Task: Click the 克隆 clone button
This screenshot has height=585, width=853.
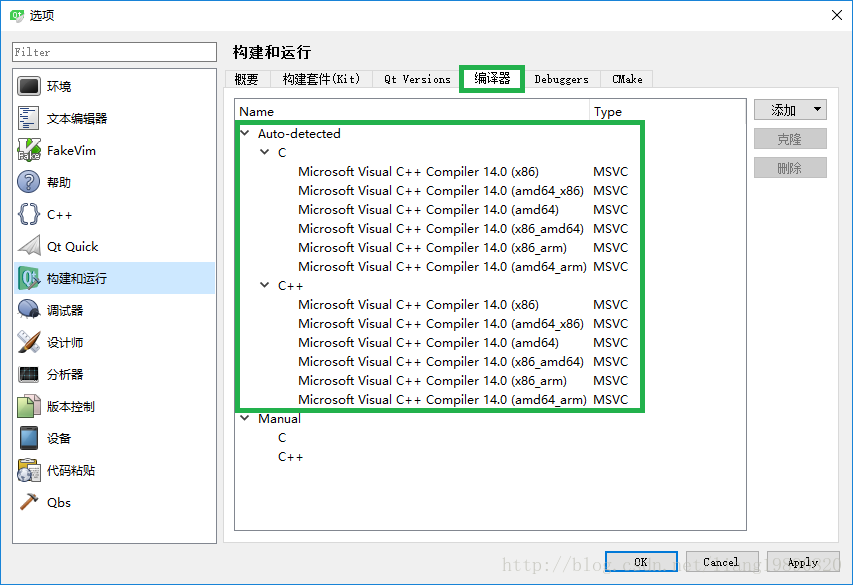Action: click(x=790, y=139)
